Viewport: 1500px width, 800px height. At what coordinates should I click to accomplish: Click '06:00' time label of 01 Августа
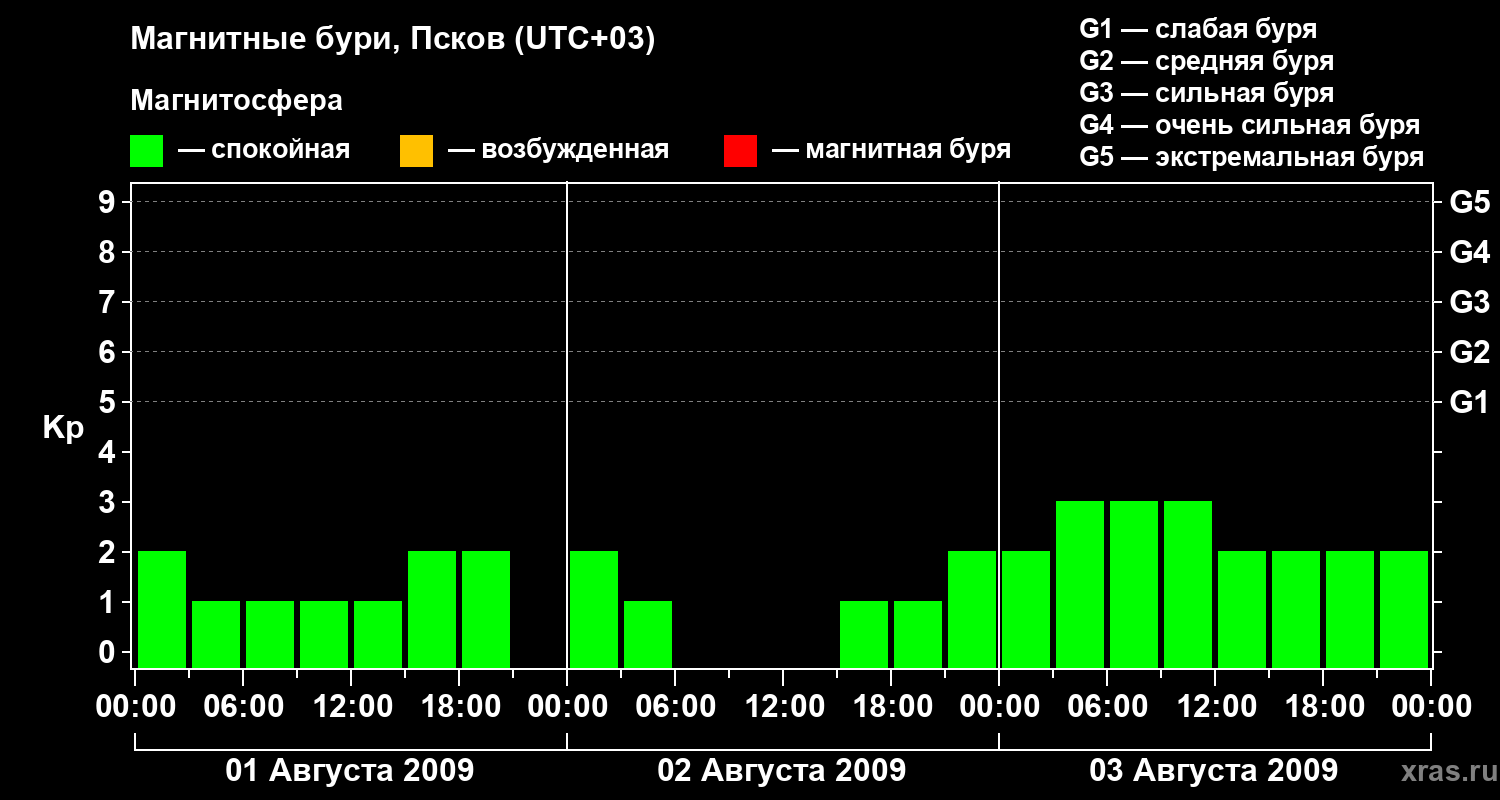click(x=243, y=707)
